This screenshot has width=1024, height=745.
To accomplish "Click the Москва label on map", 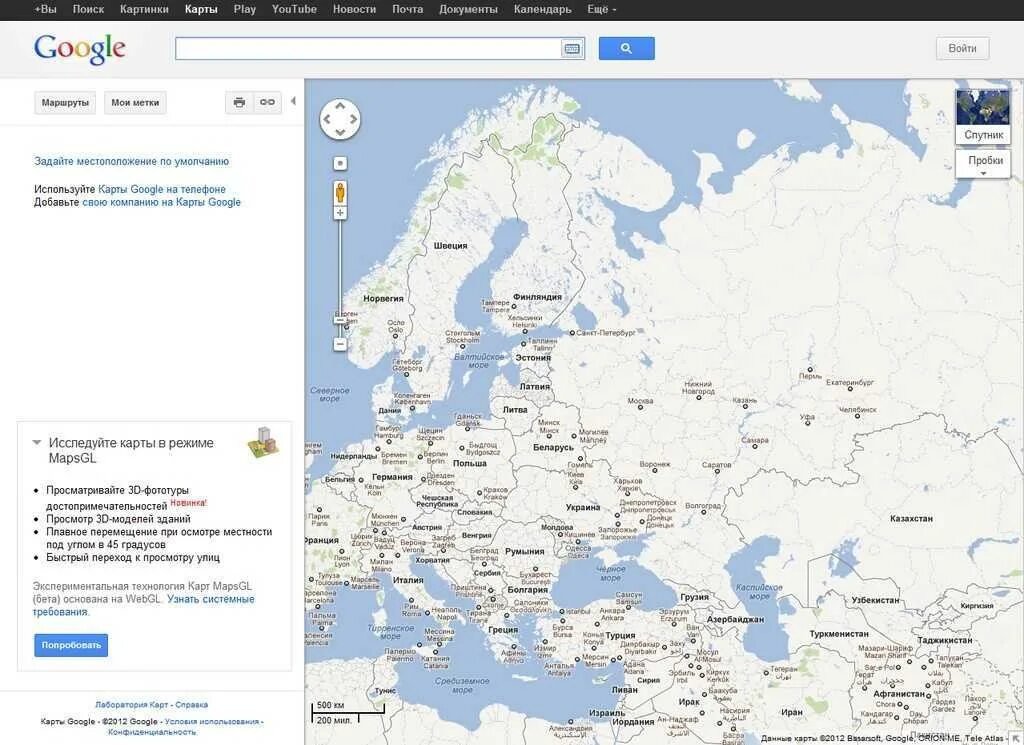I will (x=640, y=401).
